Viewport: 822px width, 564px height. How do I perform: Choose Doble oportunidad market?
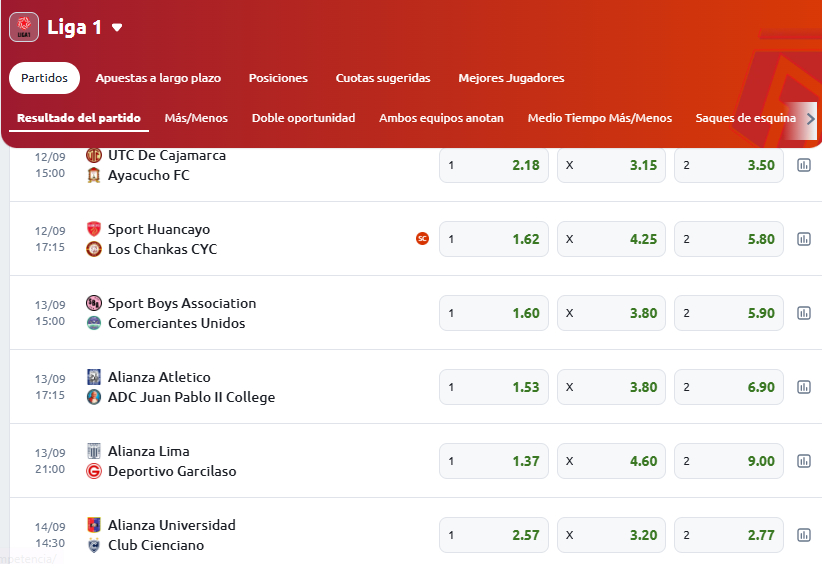(x=304, y=118)
